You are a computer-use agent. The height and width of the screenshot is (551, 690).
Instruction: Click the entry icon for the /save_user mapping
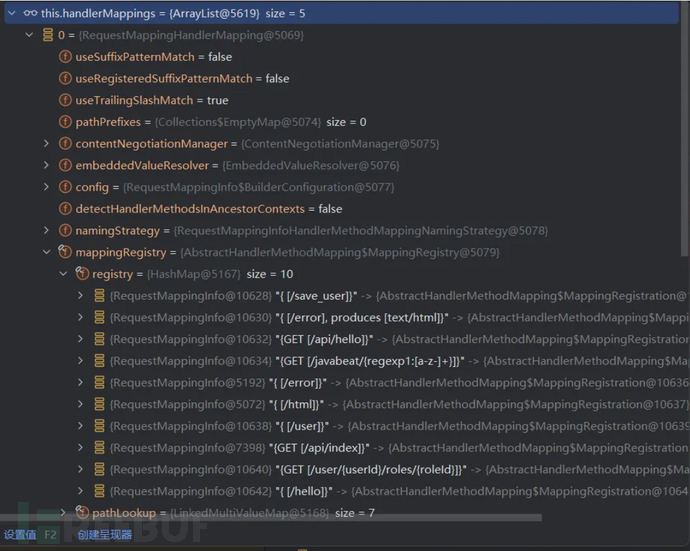99,296
